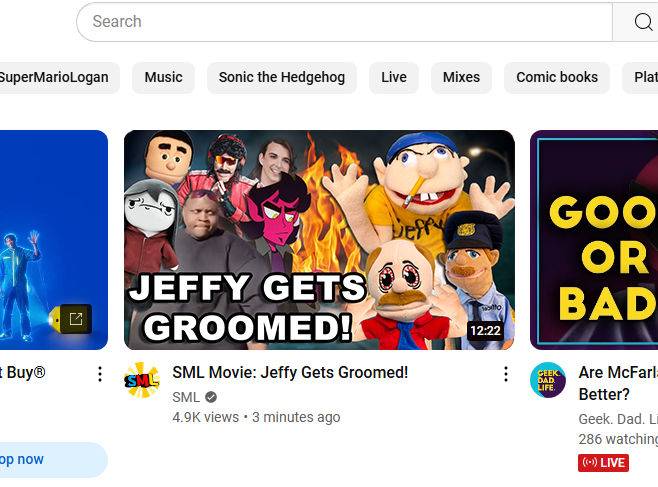The height and width of the screenshot is (487, 658).
Task: Visit the SML channel name link
Action: (x=186, y=397)
